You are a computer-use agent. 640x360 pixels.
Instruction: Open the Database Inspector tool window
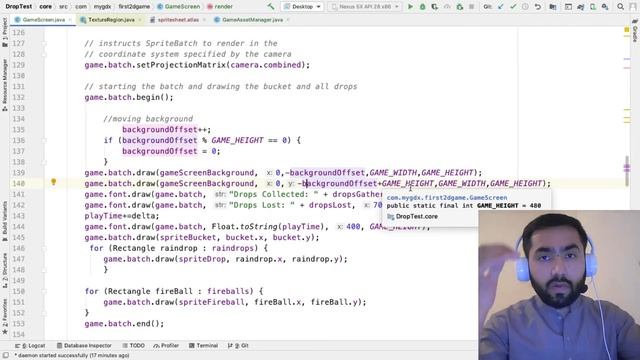click(x=84, y=346)
